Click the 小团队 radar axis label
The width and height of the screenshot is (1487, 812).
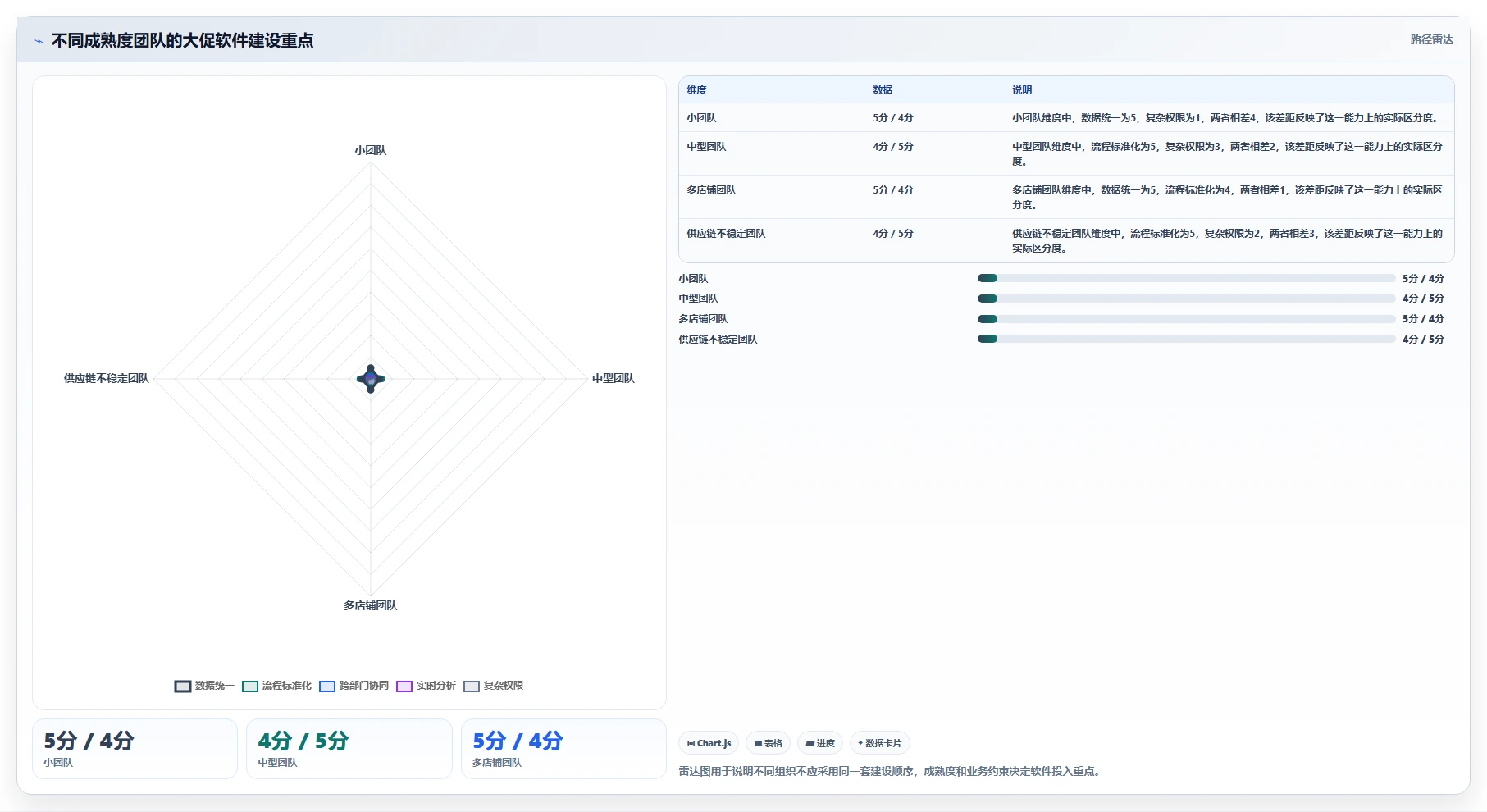click(x=371, y=150)
